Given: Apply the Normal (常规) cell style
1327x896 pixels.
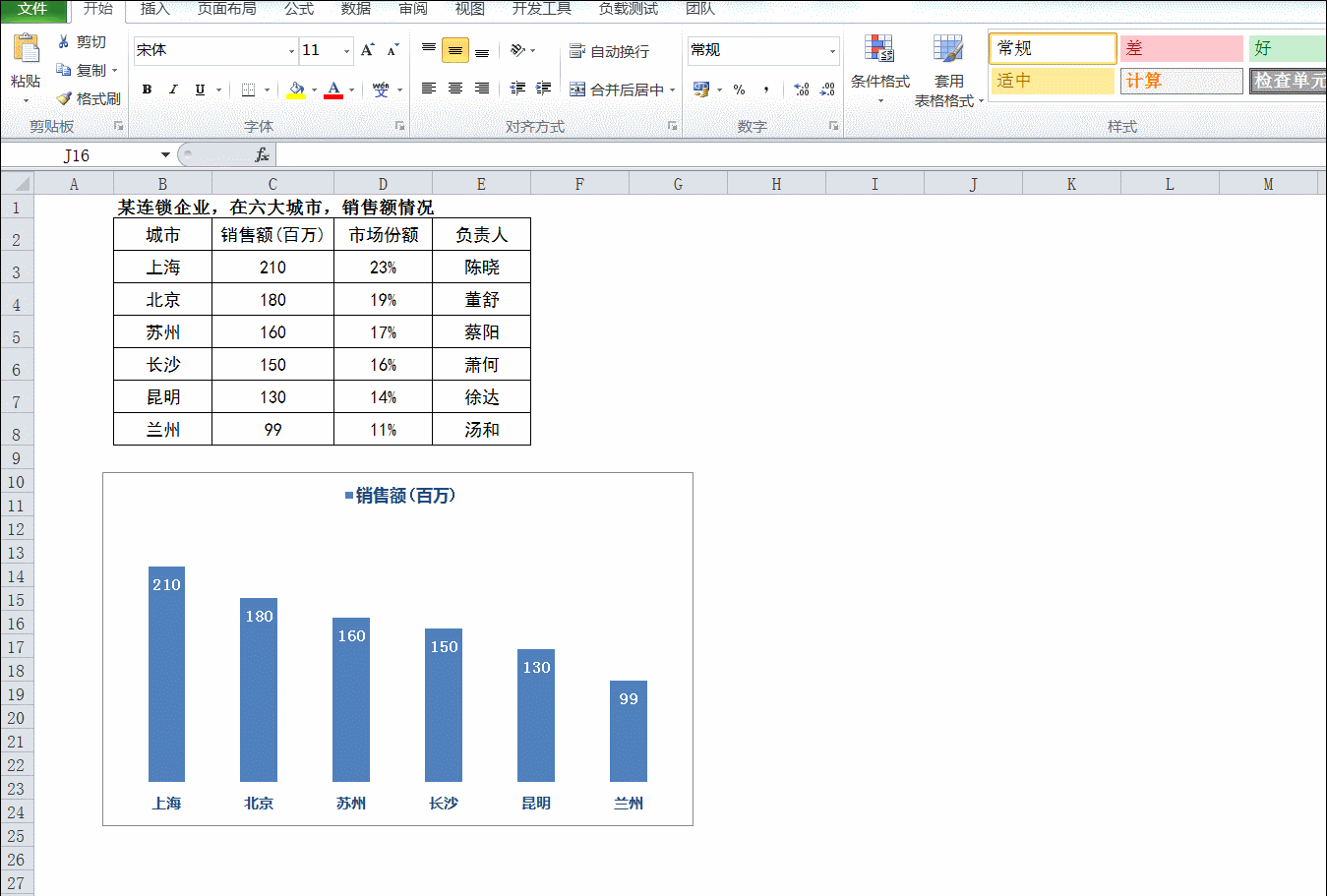Looking at the screenshot, I should point(1053,48).
